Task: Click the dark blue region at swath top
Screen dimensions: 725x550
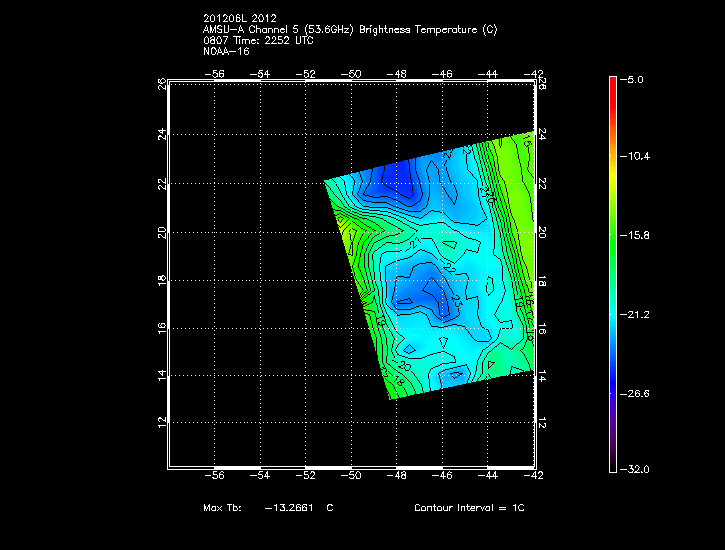Action: [393, 180]
